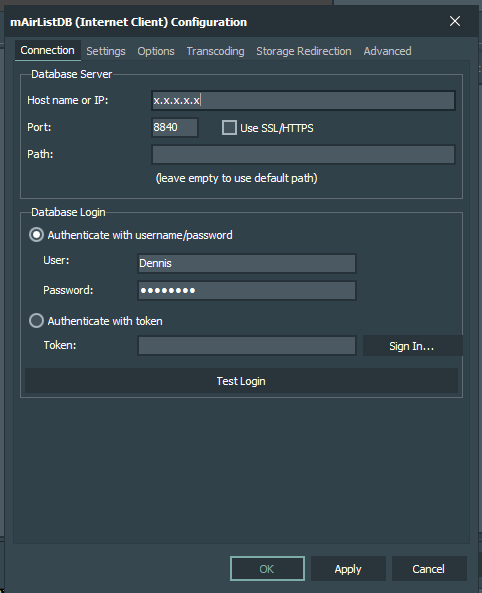Run the Test Login button
The height and width of the screenshot is (593, 482).
pos(241,381)
